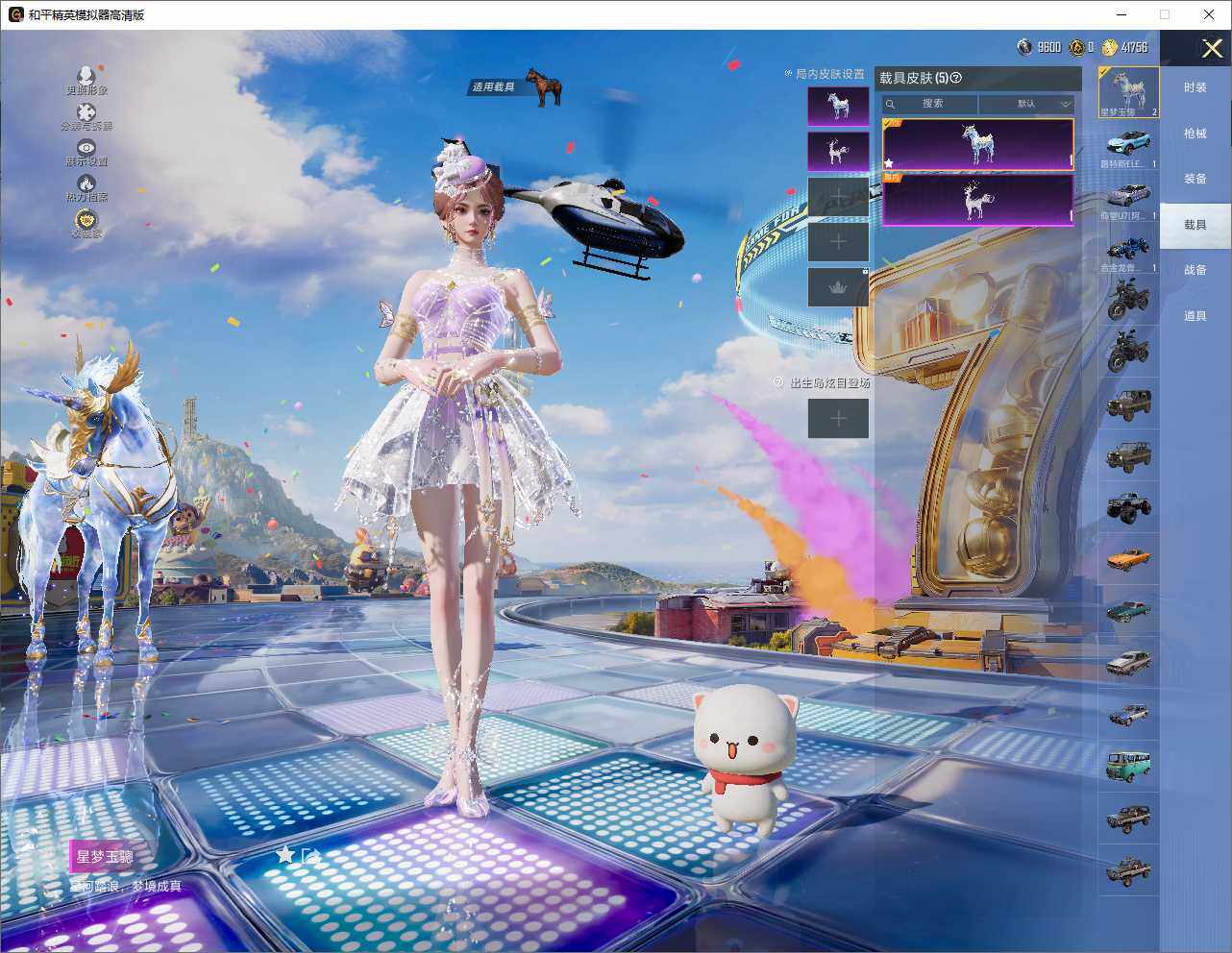The width and height of the screenshot is (1232, 953).
Task: Select the equipped unicorn horse skin card
Action: 977,145
